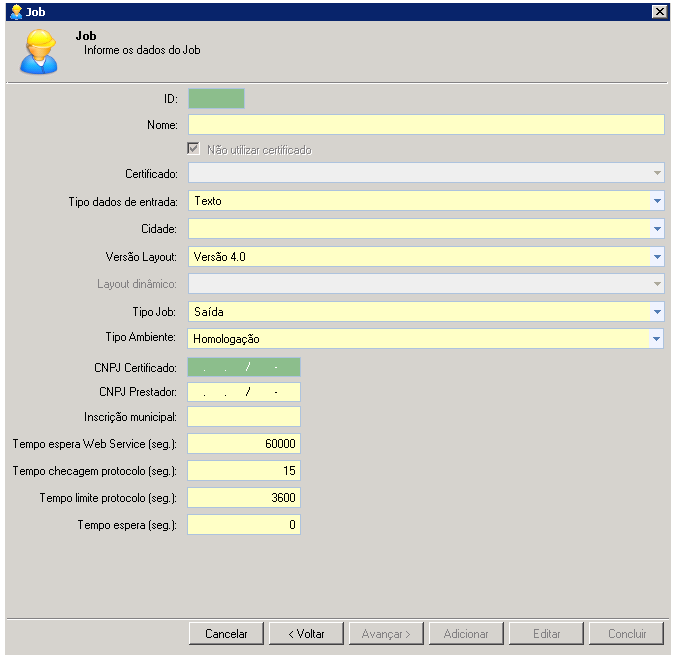Click the 'Tempo espera Web Service' field
This screenshot has width=674, height=659.
pyautogui.click(x=244, y=444)
